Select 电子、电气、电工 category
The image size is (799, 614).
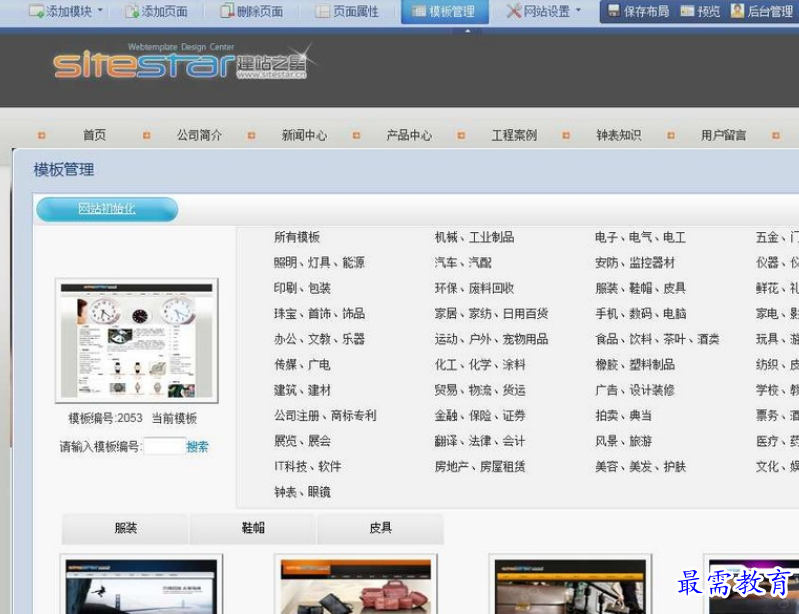pyautogui.click(x=640, y=237)
